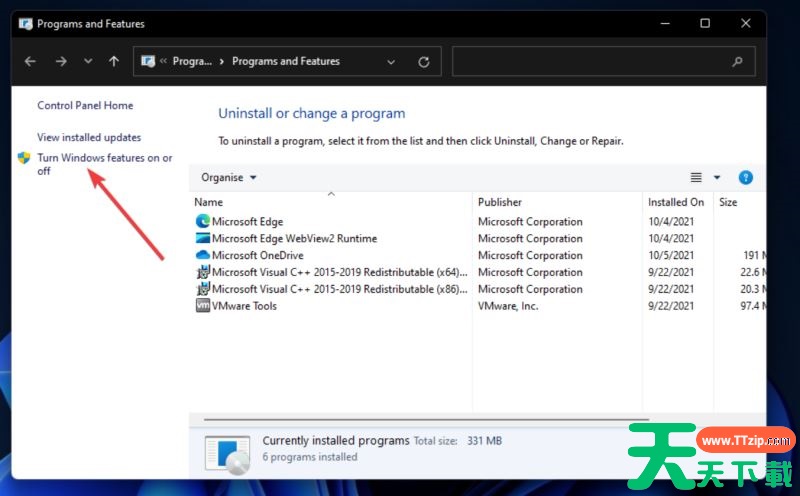Select Visual C++ 2015-2019 Redistributable (x64)
800x496 pixels.
[339, 272]
